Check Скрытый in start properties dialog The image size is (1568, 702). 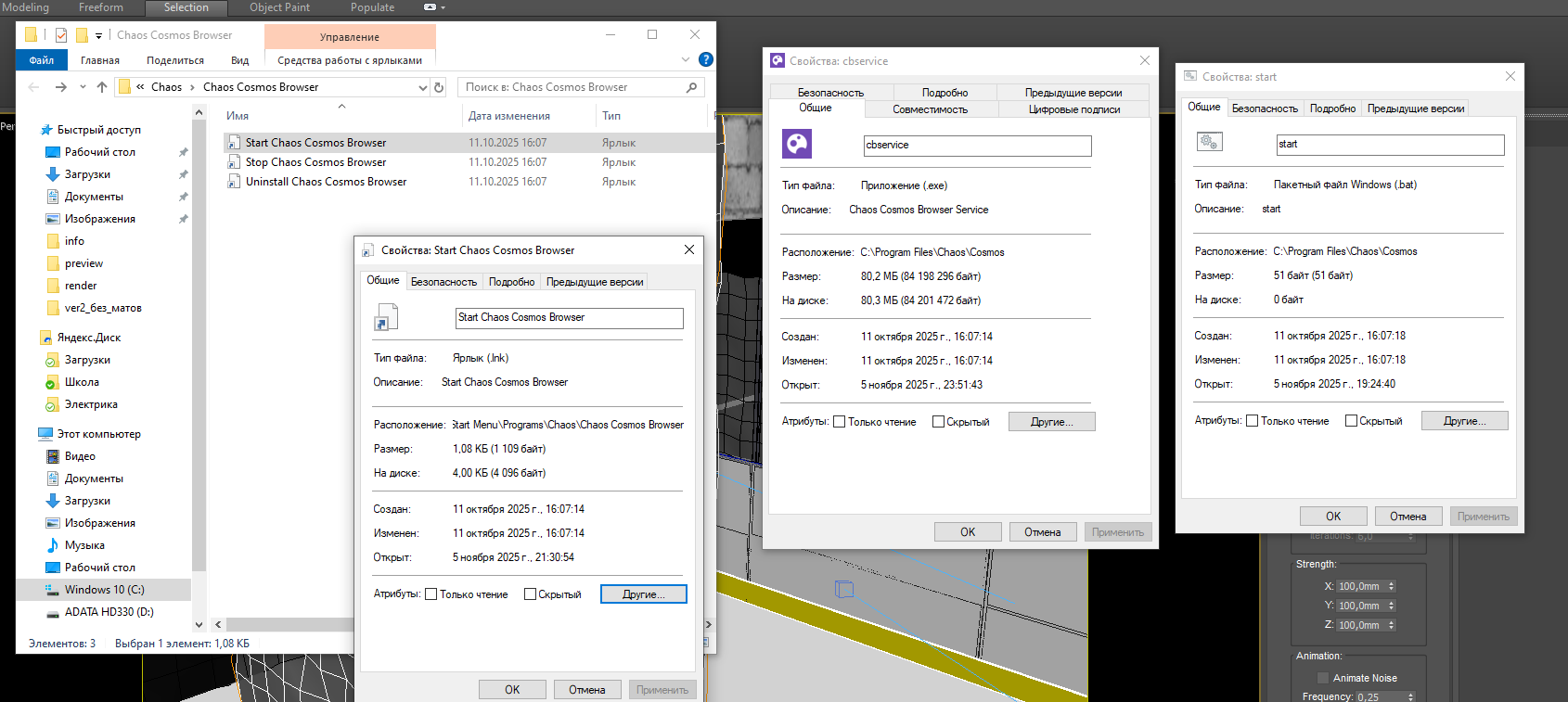(1351, 421)
